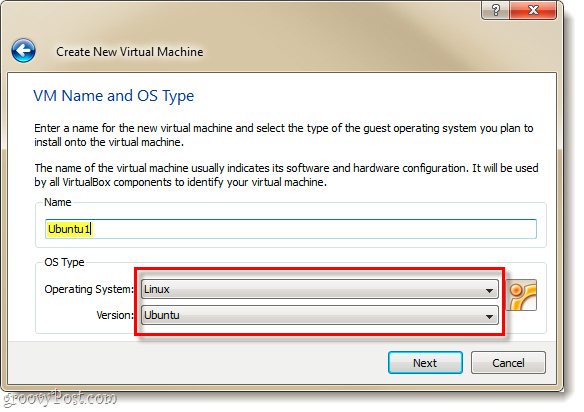This screenshot has width=584, height=412.
Task: Click the groovyPost.com watermark
Action: 60,399
